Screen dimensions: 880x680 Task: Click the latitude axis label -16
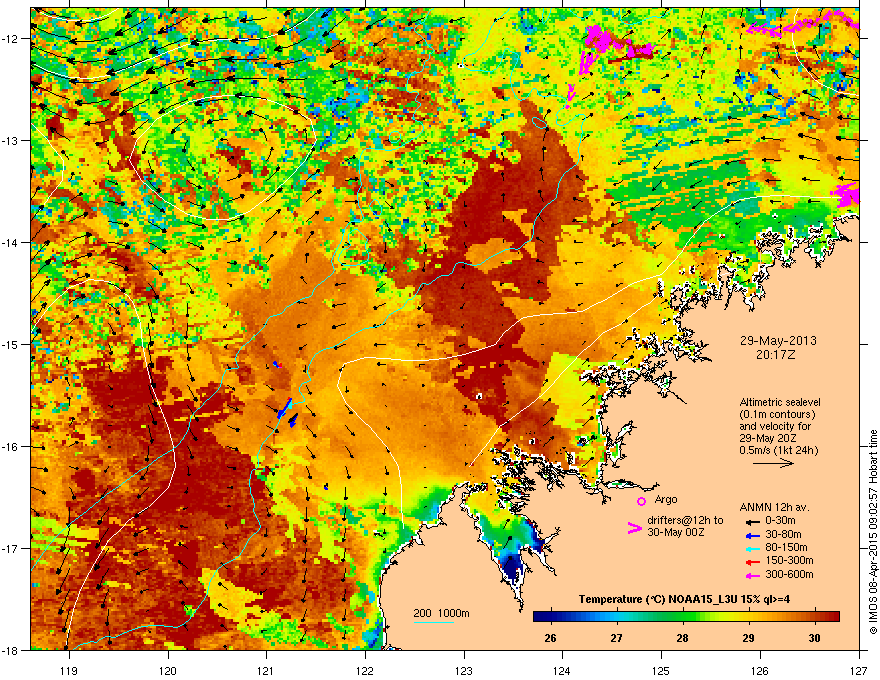(11, 447)
